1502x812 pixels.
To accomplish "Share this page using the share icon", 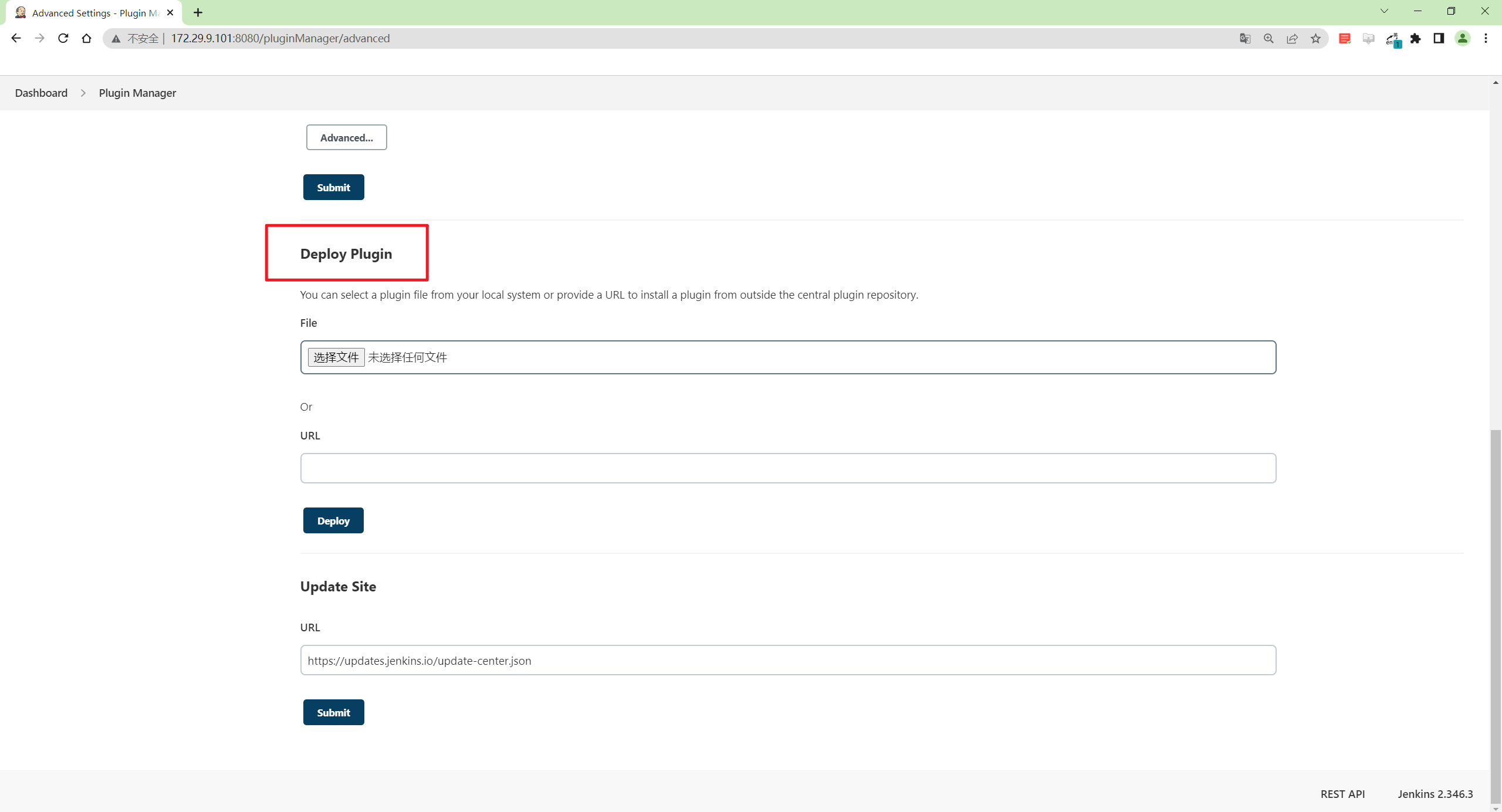I will coord(1292,39).
